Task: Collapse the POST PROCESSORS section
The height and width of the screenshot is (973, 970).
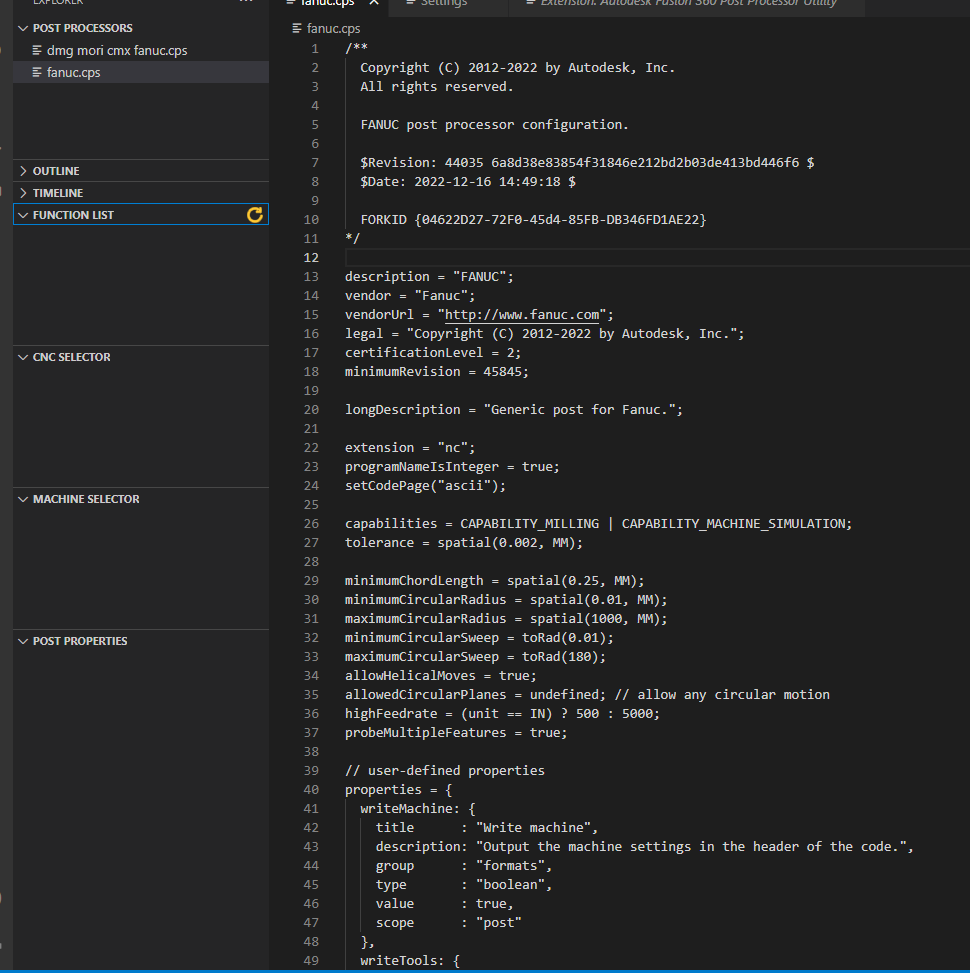Action: [23, 29]
